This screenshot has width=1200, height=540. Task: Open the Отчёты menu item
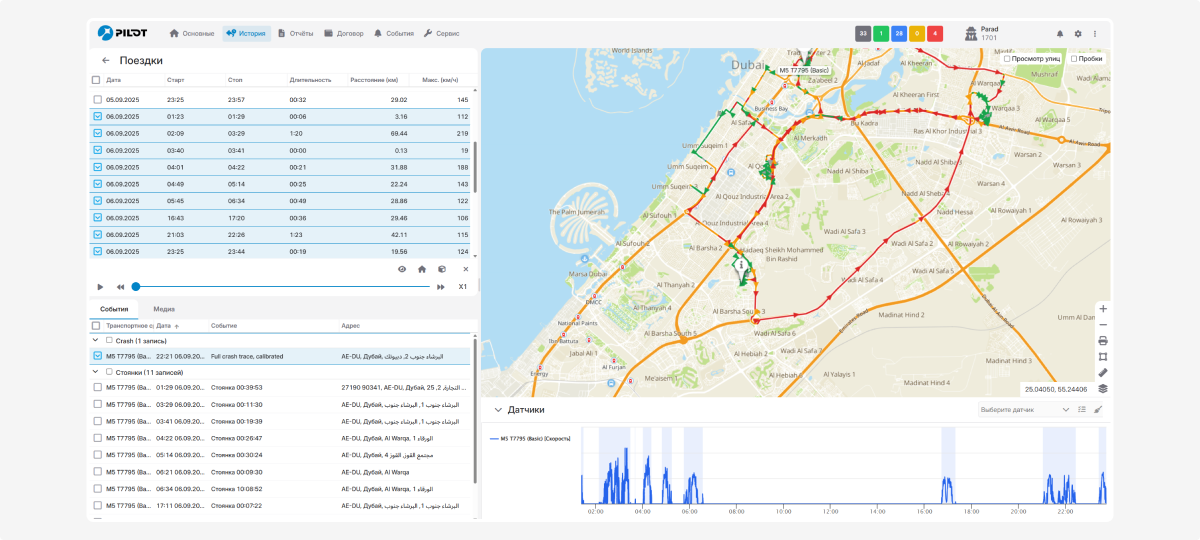tap(295, 33)
